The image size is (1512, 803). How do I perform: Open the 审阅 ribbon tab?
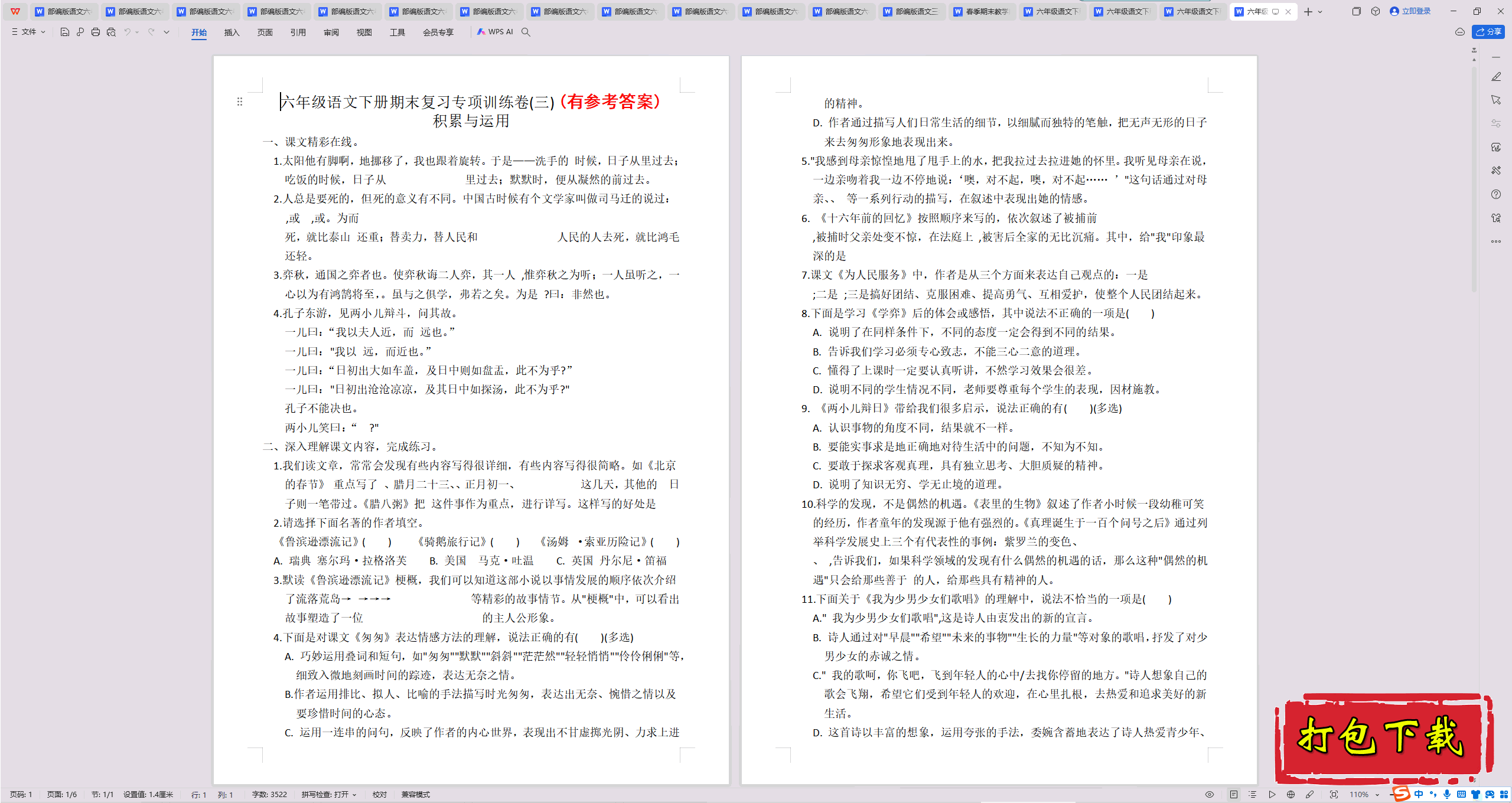(331, 32)
